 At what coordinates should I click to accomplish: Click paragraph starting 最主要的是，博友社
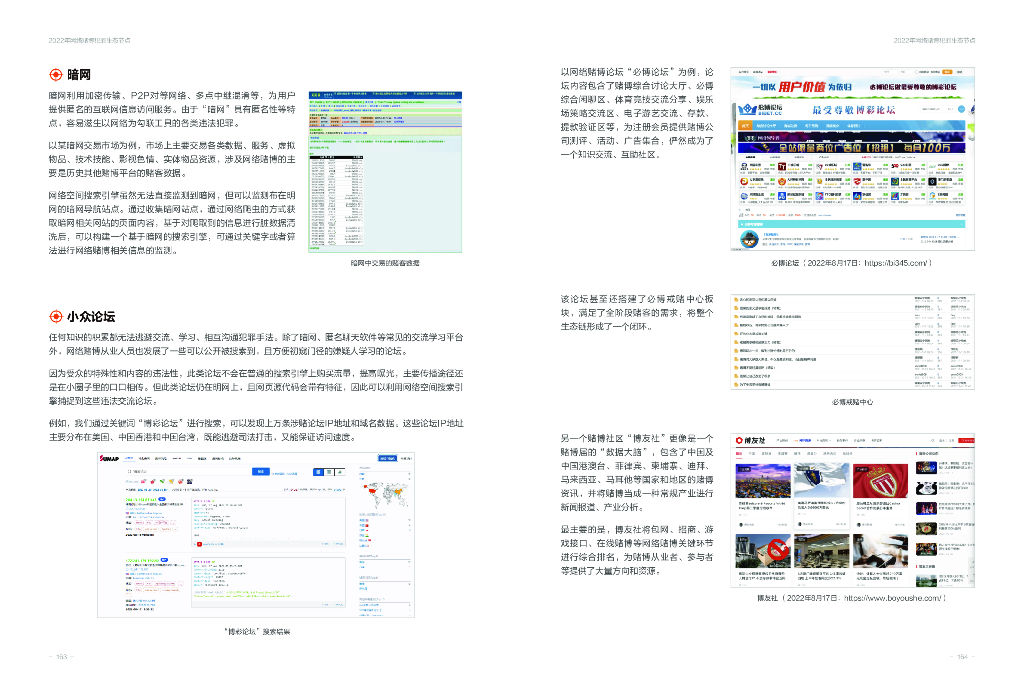(637, 550)
